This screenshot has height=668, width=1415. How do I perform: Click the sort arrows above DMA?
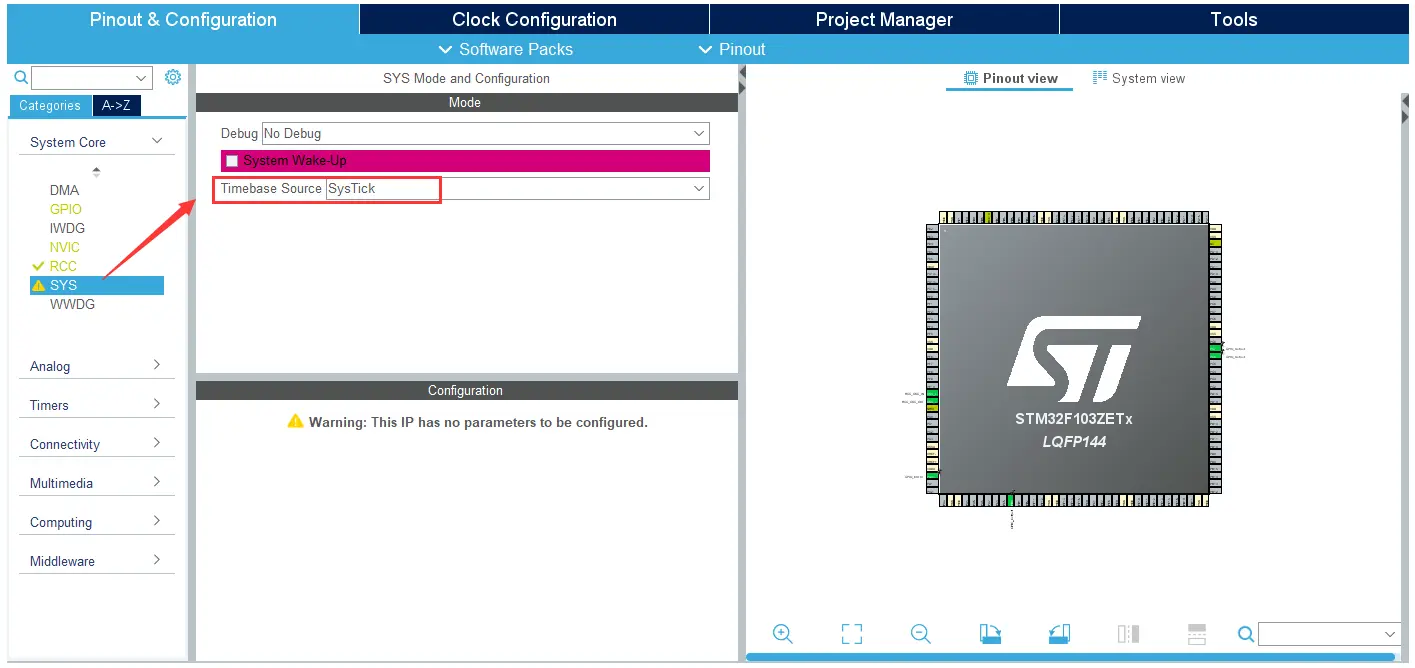coord(96,172)
